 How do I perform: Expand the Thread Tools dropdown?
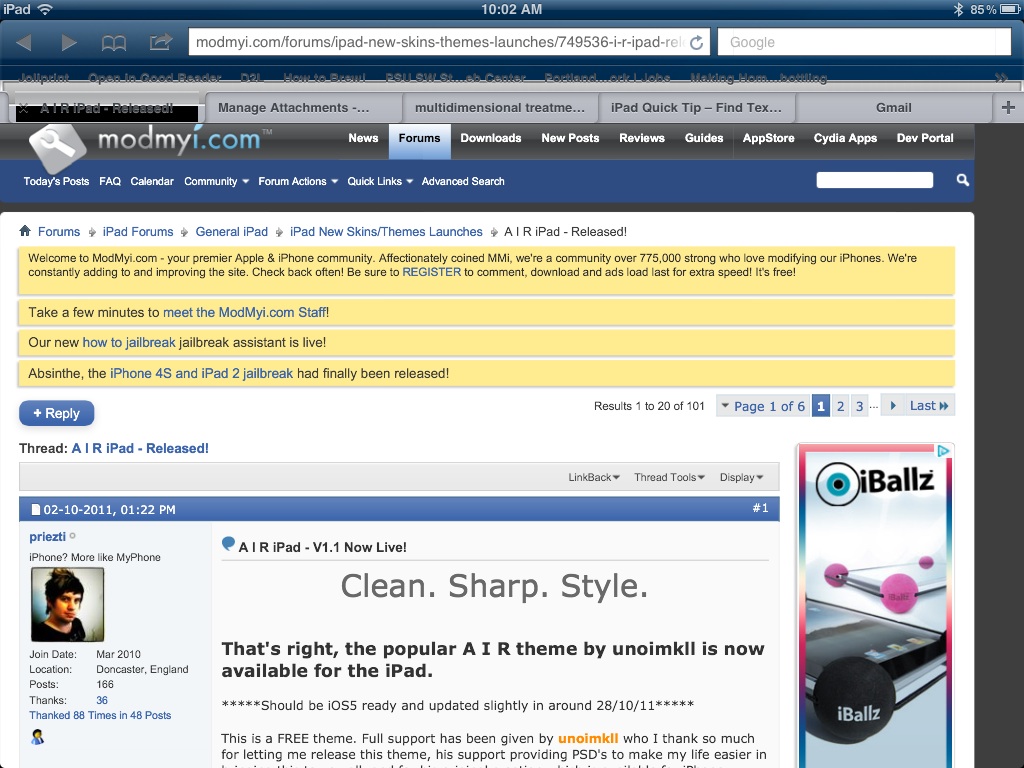tap(669, 477)
